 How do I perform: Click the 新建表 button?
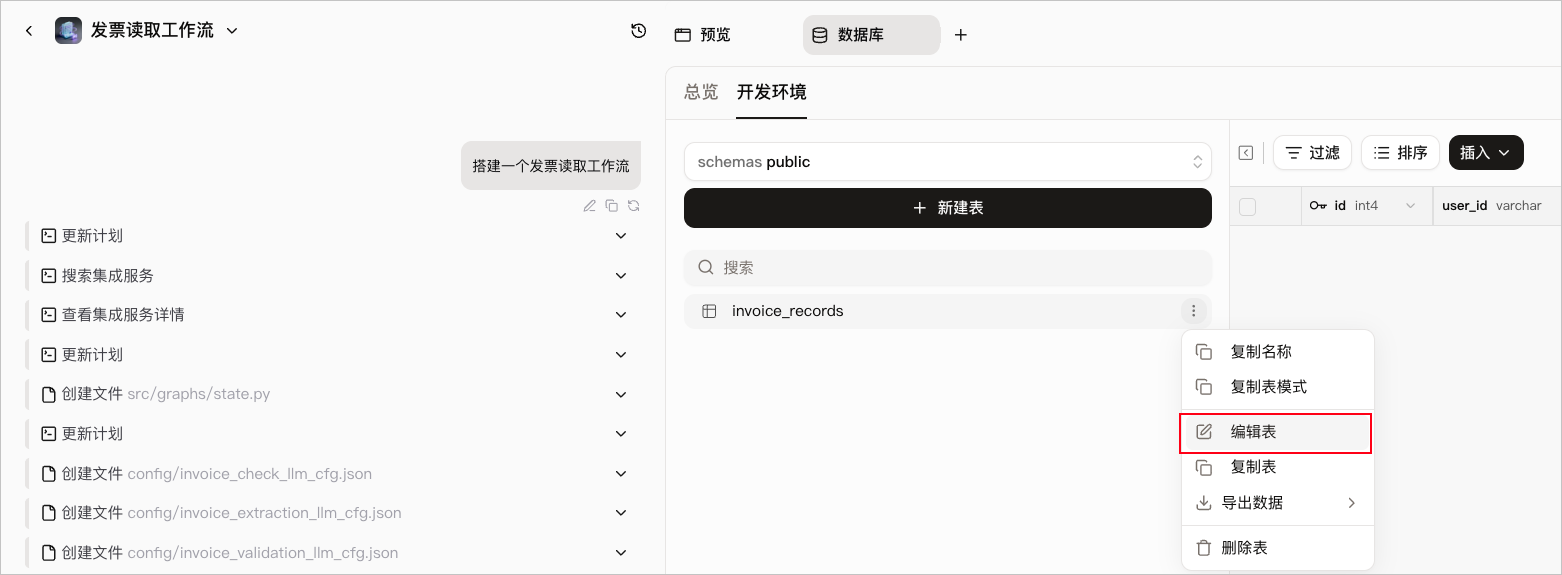tap(948, 208)
